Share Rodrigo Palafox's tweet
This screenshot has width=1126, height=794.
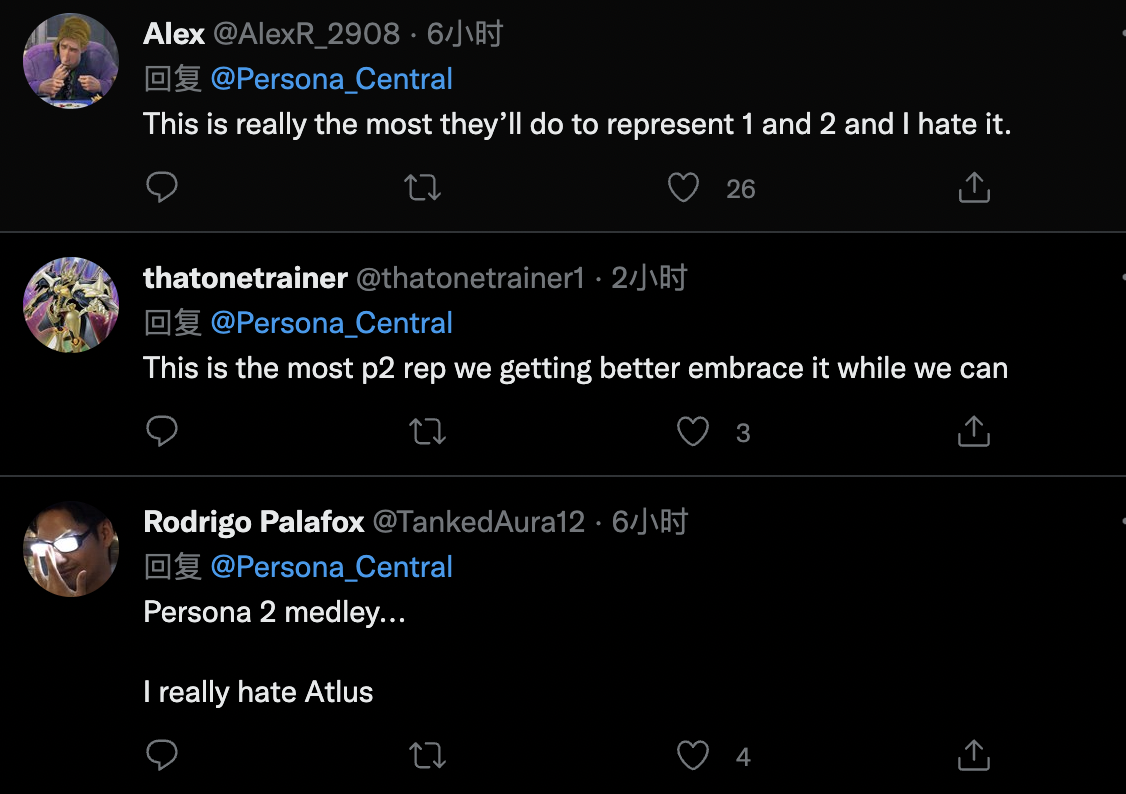coord(973,755)
